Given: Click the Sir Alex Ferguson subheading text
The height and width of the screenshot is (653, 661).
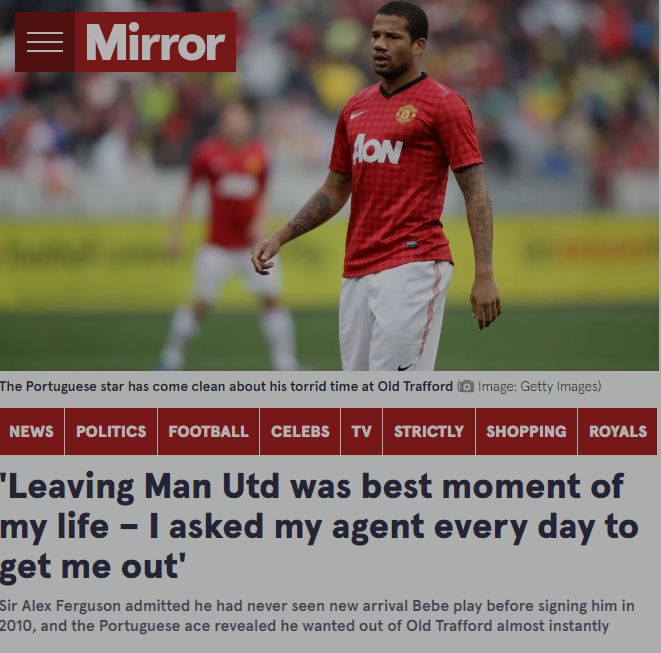Looking at the screenshot, I should click(317, 616).
